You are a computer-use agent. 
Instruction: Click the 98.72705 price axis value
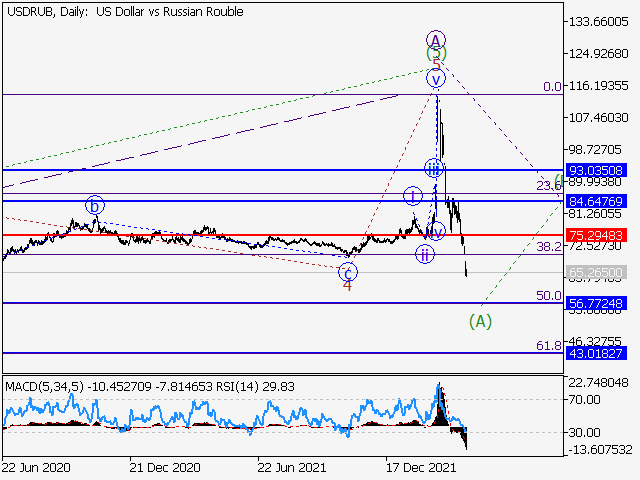click(x=595, y=149)
